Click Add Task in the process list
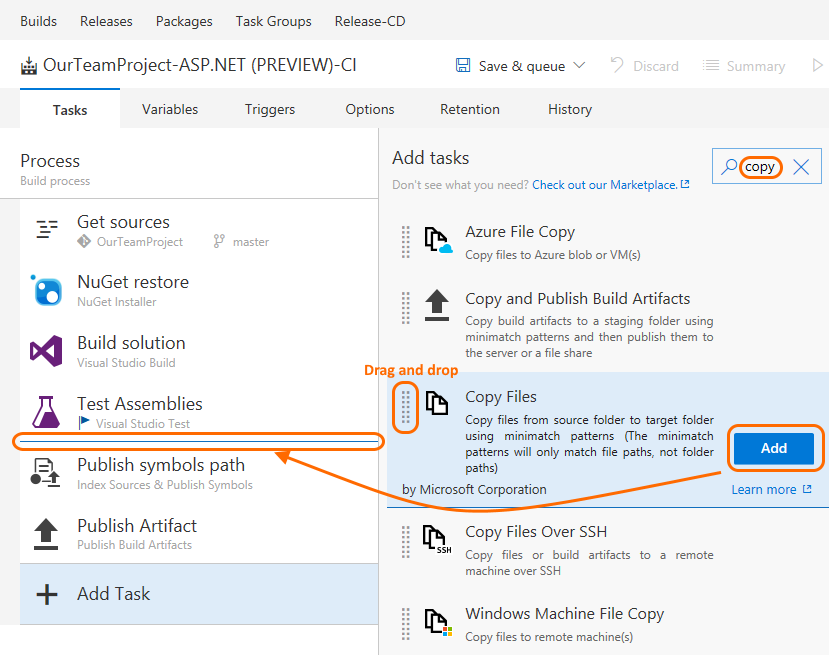Viewport: 829px width, 655px height. (113, 594)
